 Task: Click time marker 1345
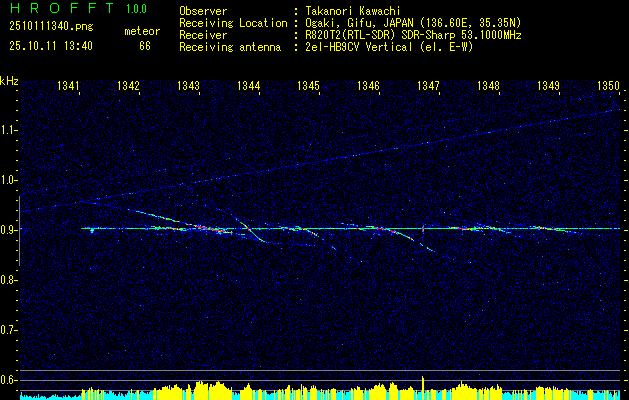pos(308,85)
